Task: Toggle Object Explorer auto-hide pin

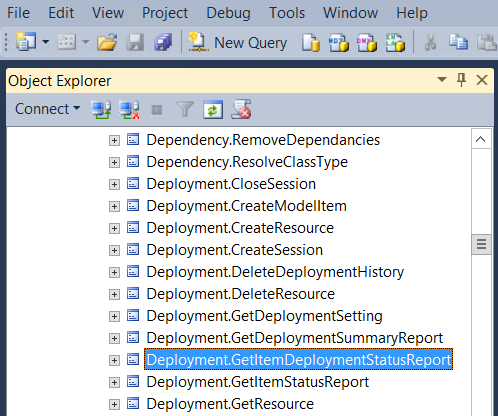Action: (461, 80)
